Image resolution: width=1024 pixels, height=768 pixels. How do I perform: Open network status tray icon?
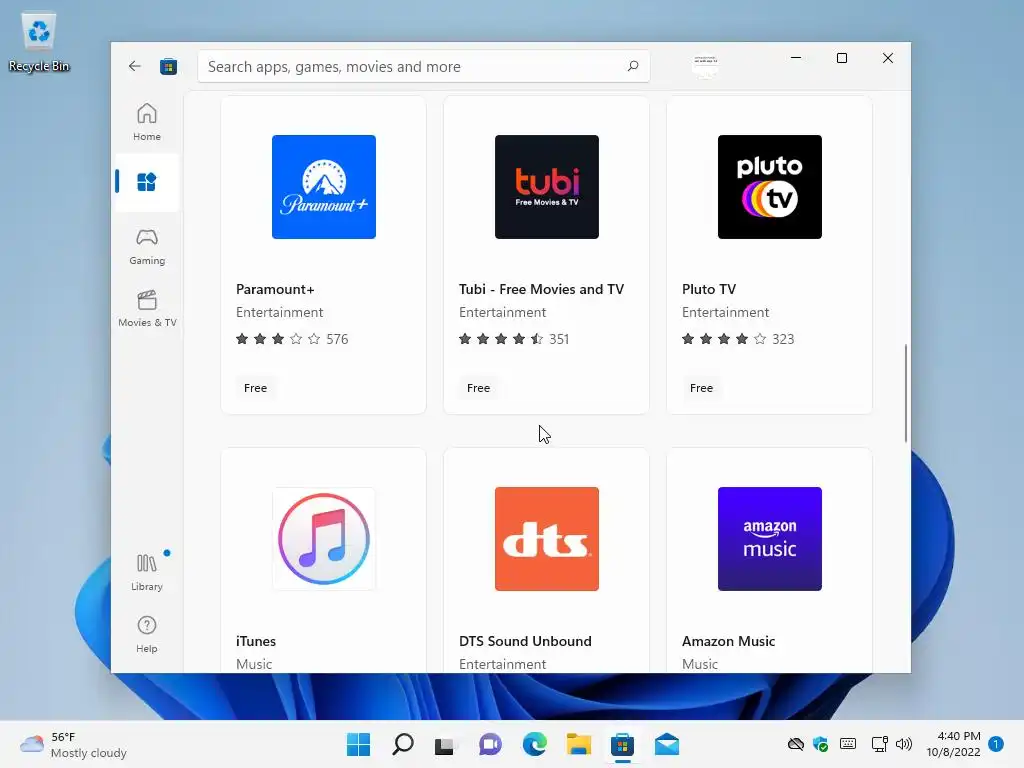point(879,744)
